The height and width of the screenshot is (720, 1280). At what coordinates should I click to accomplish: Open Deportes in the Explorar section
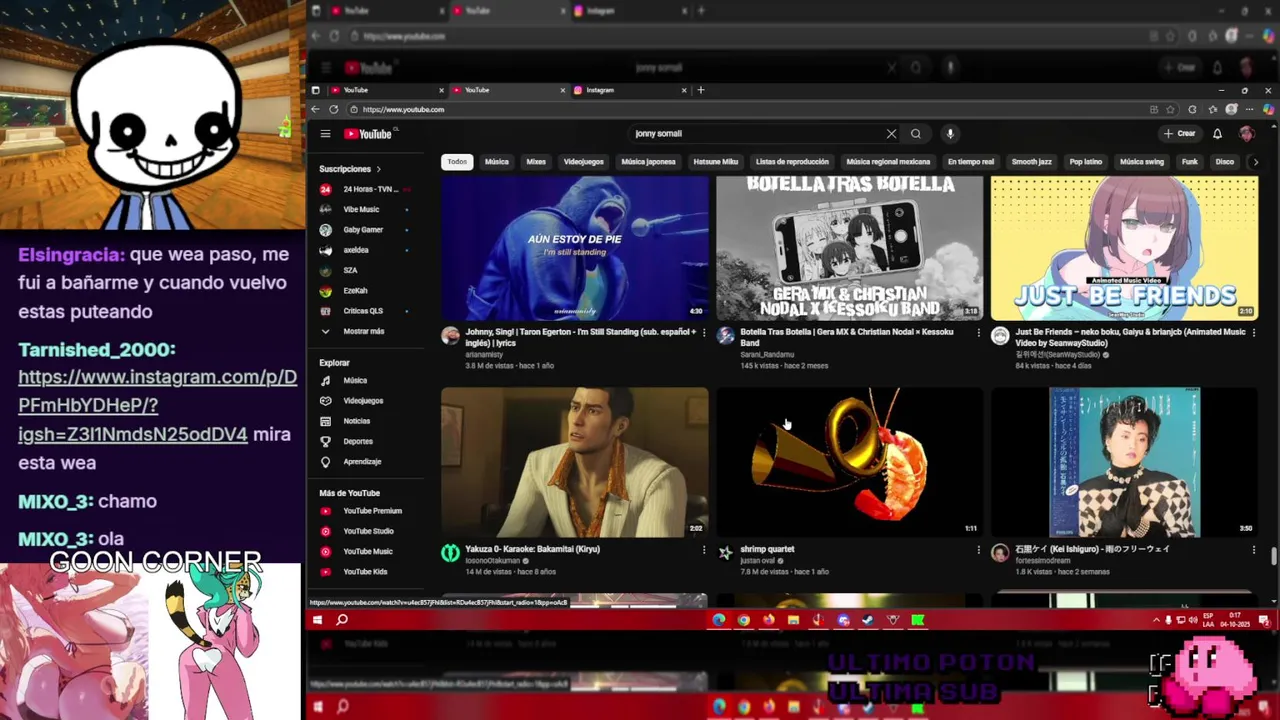point(364,441)
